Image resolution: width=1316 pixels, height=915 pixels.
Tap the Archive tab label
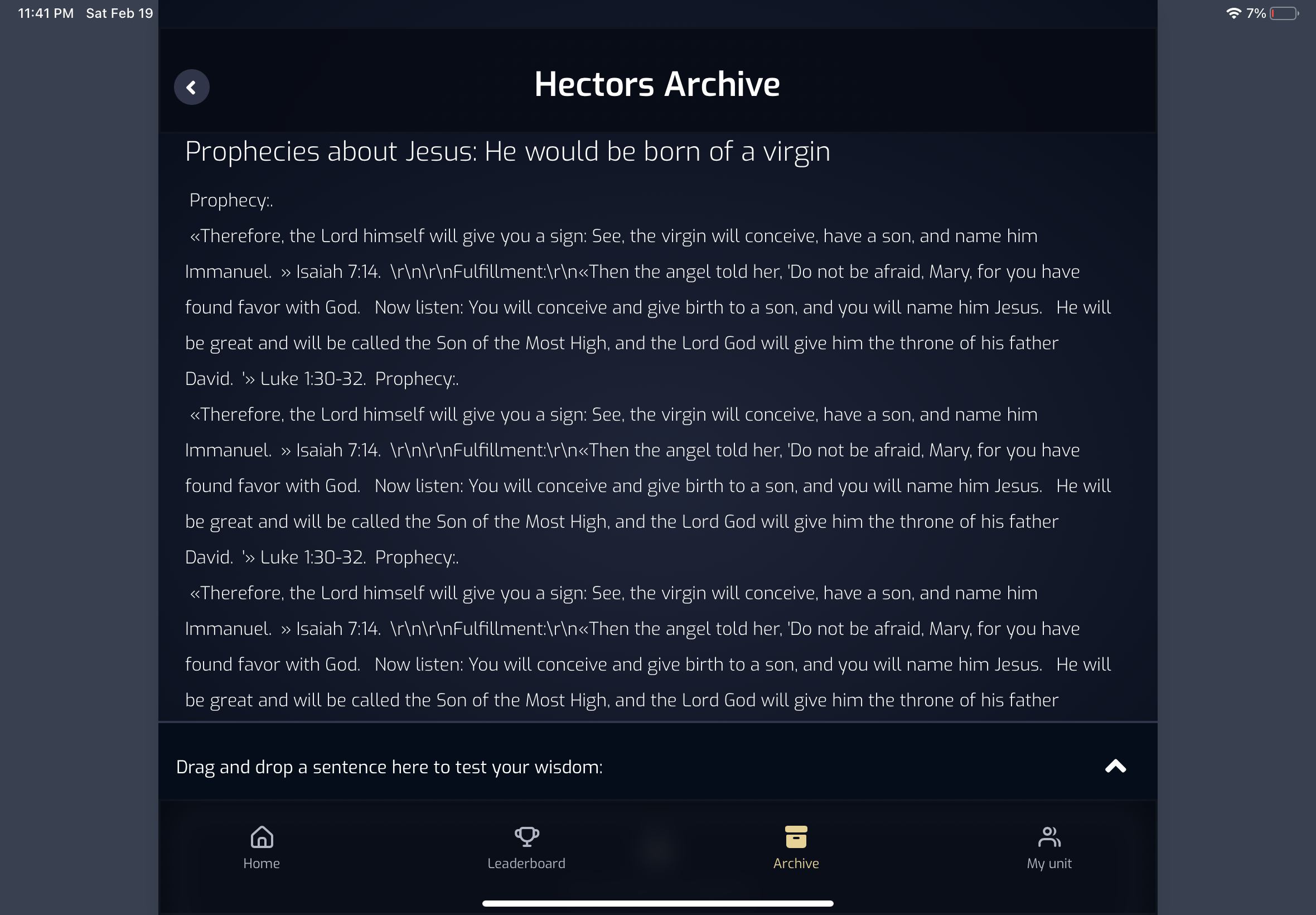pos(796,864)
